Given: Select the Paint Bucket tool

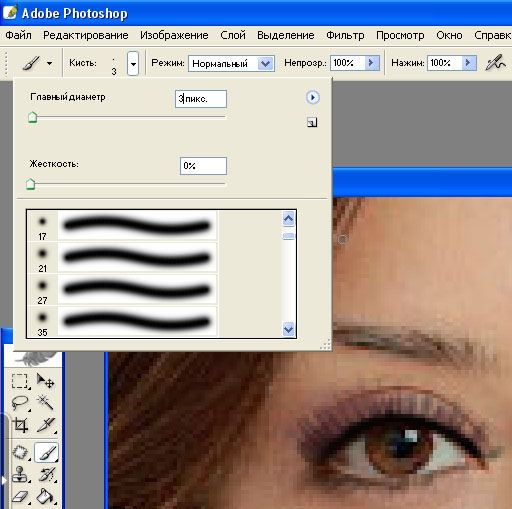Looking at the screenshot, I should click(46, 497).
